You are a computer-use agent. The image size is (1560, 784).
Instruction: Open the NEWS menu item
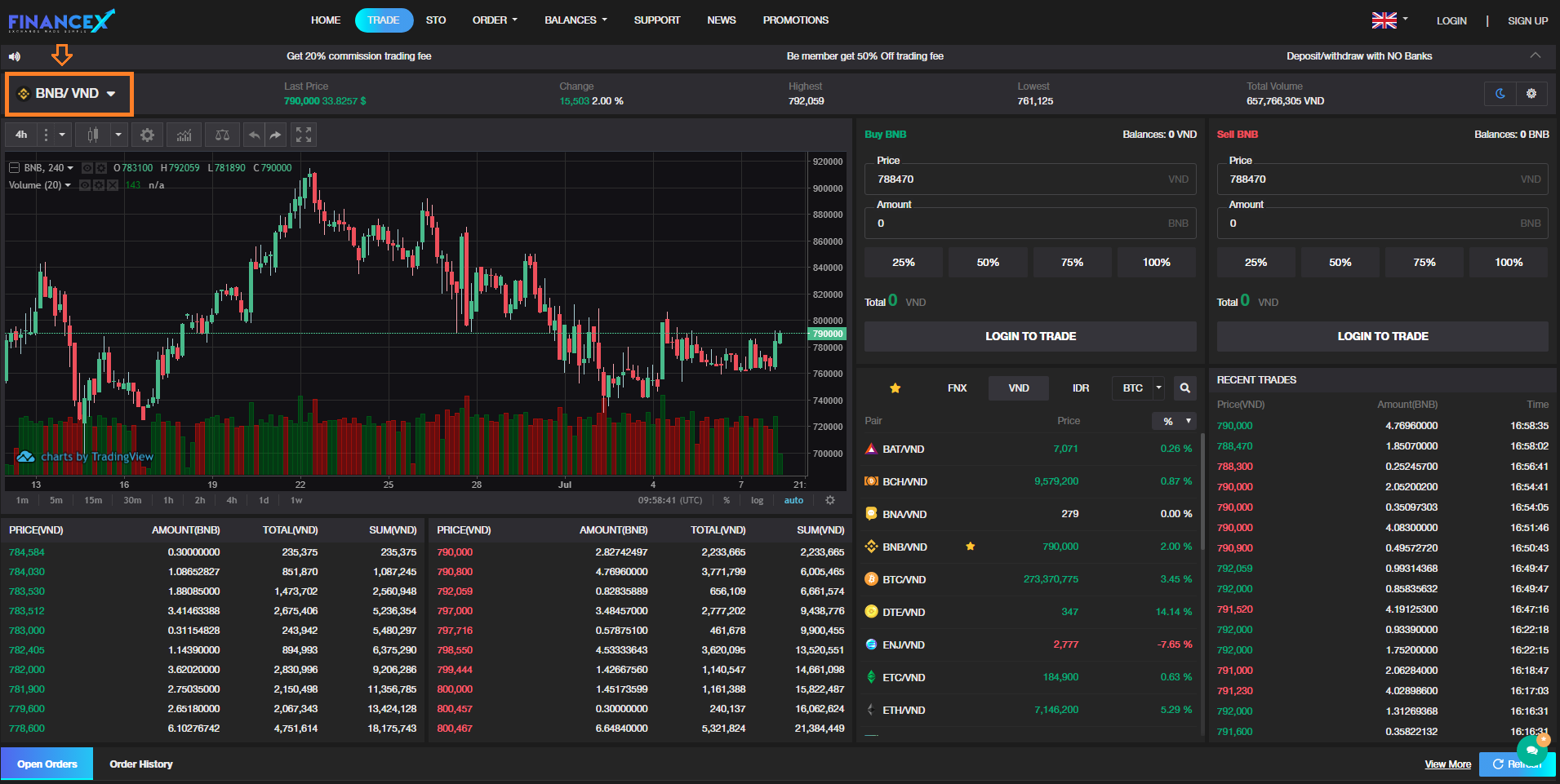pyautogui.click(x=722, y=20)
